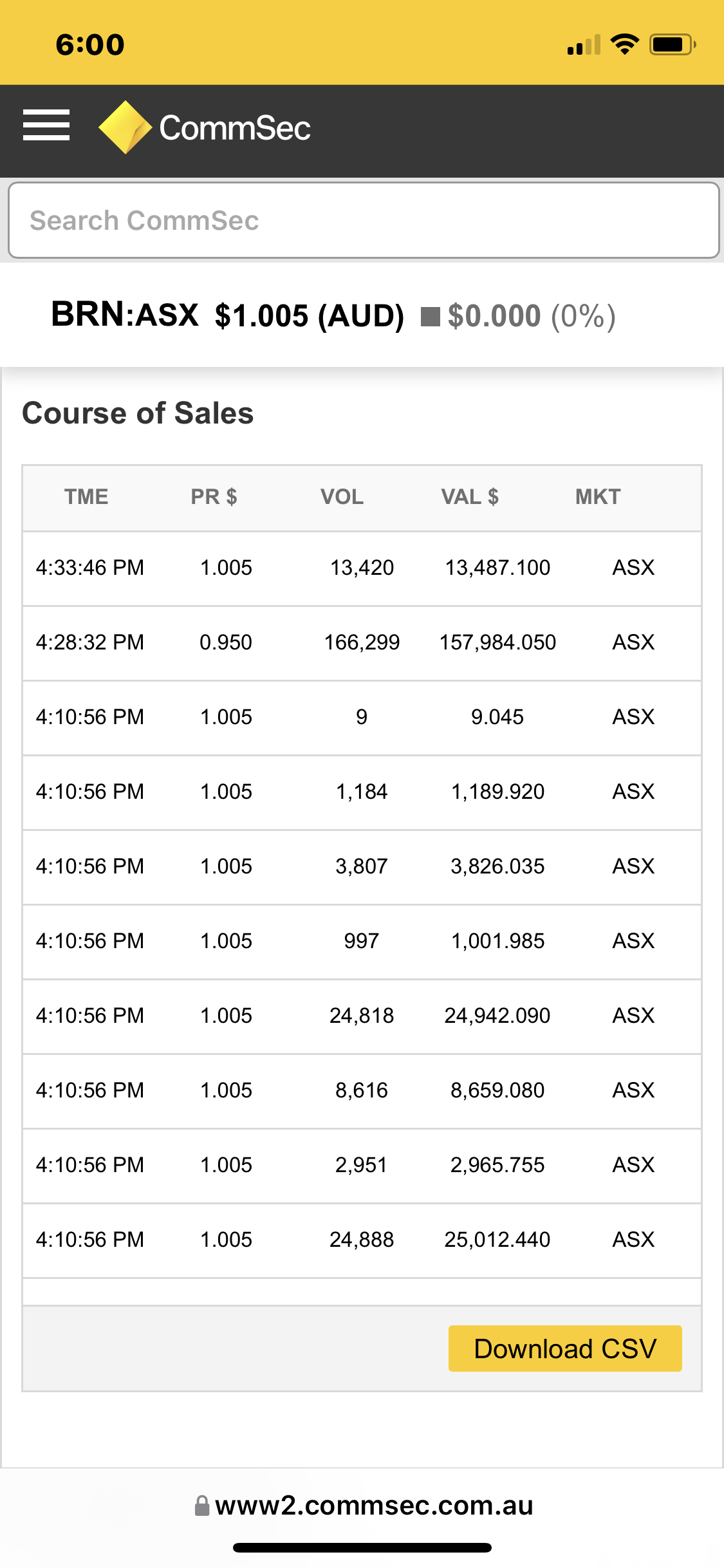This screenshot has height=1568, width=724.
Task: Tap the lock icon beside the URL
Action: 202,1506
